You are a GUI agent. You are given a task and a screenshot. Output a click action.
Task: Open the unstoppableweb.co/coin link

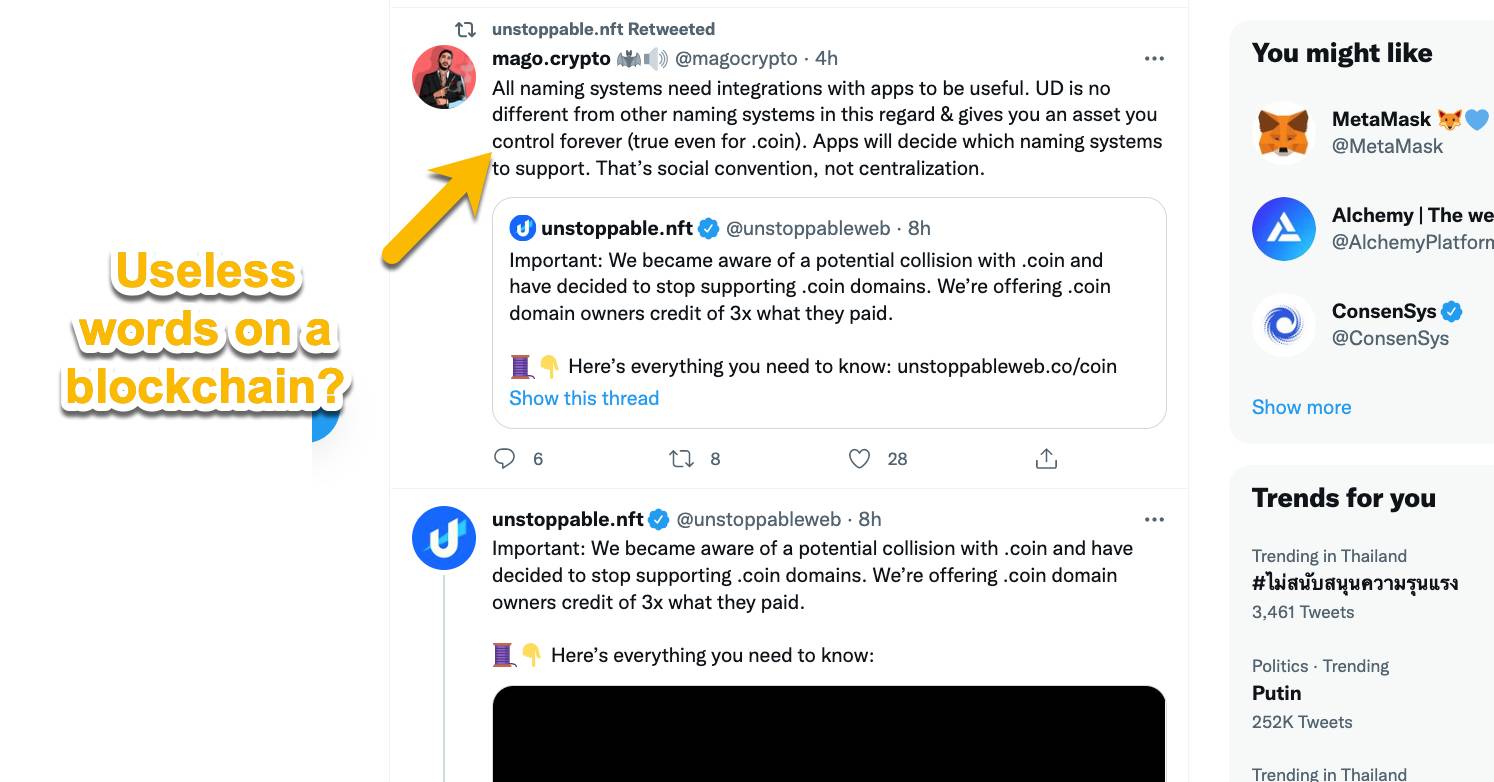(1006, 366)
